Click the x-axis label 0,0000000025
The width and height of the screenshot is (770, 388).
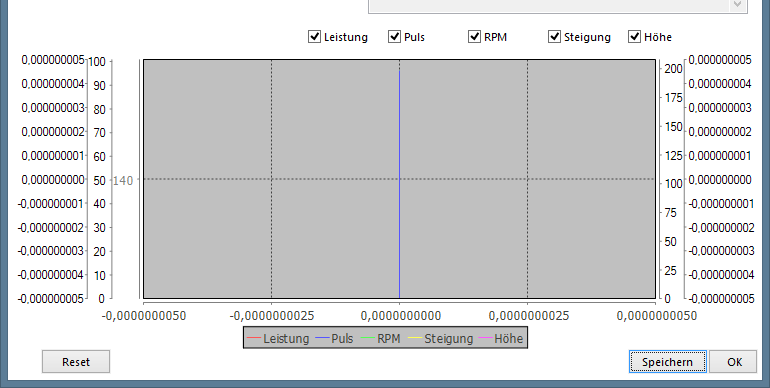tap(529, 316)
